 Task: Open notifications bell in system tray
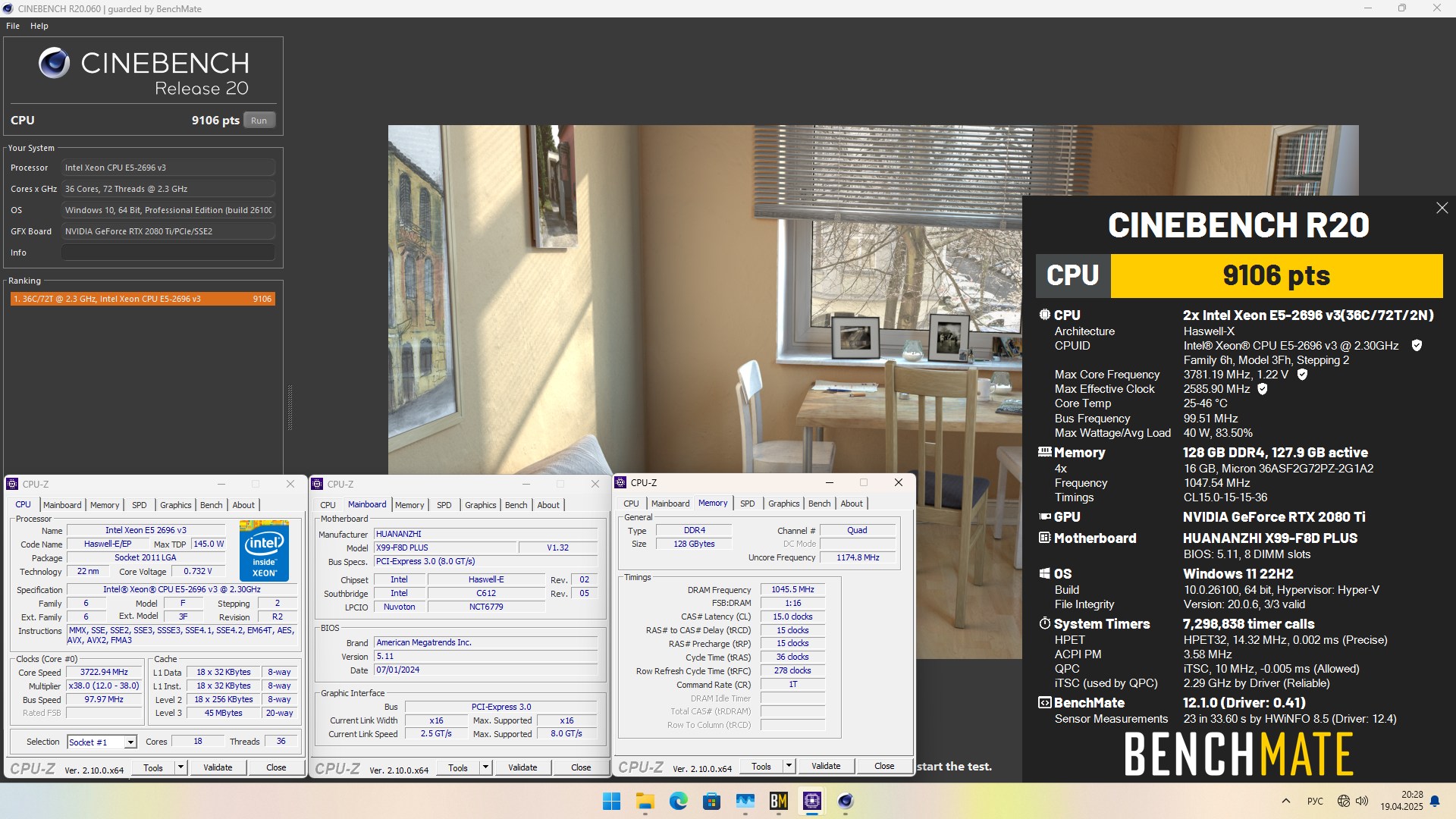pyautogui.click(x=1435, y=801)
